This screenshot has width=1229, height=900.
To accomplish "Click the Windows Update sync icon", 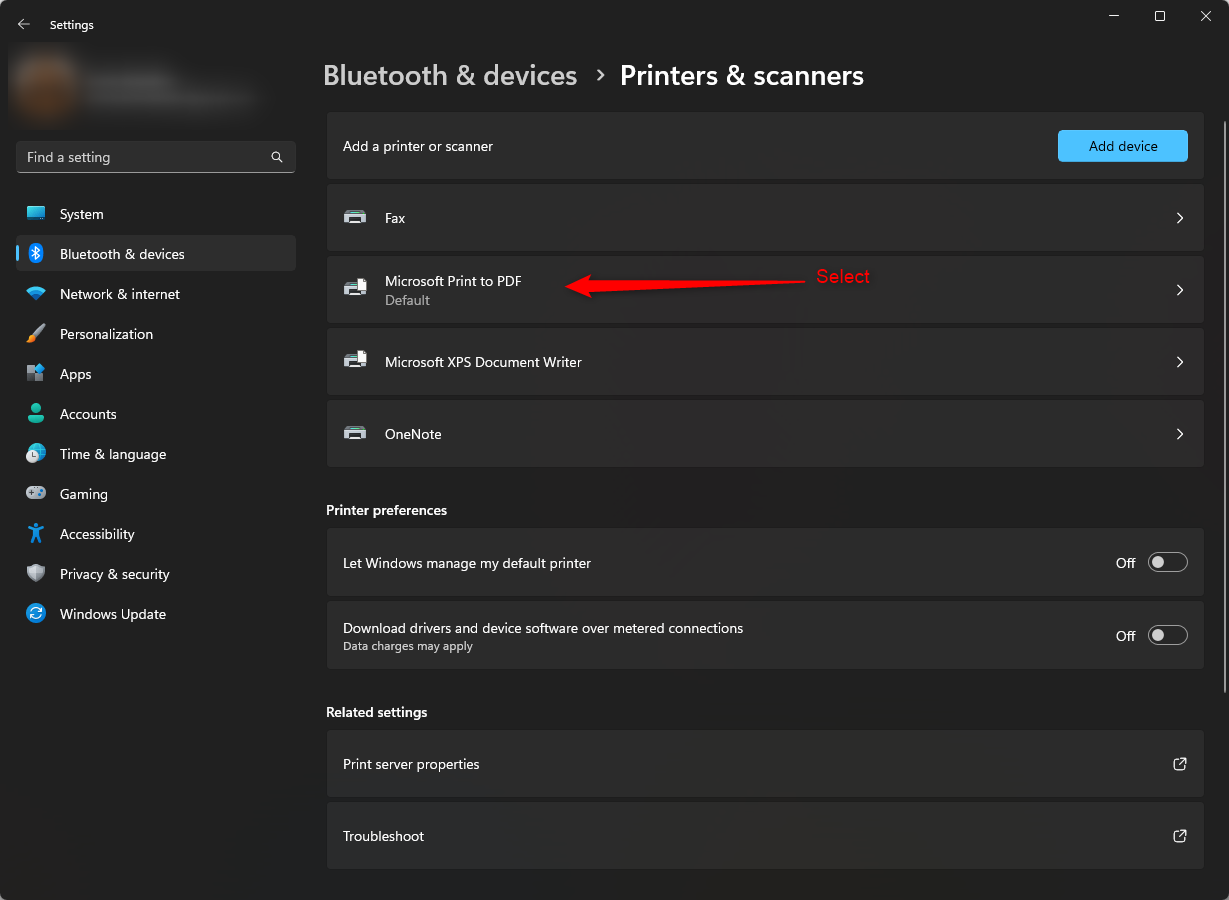I will click(x=36, y=614).
